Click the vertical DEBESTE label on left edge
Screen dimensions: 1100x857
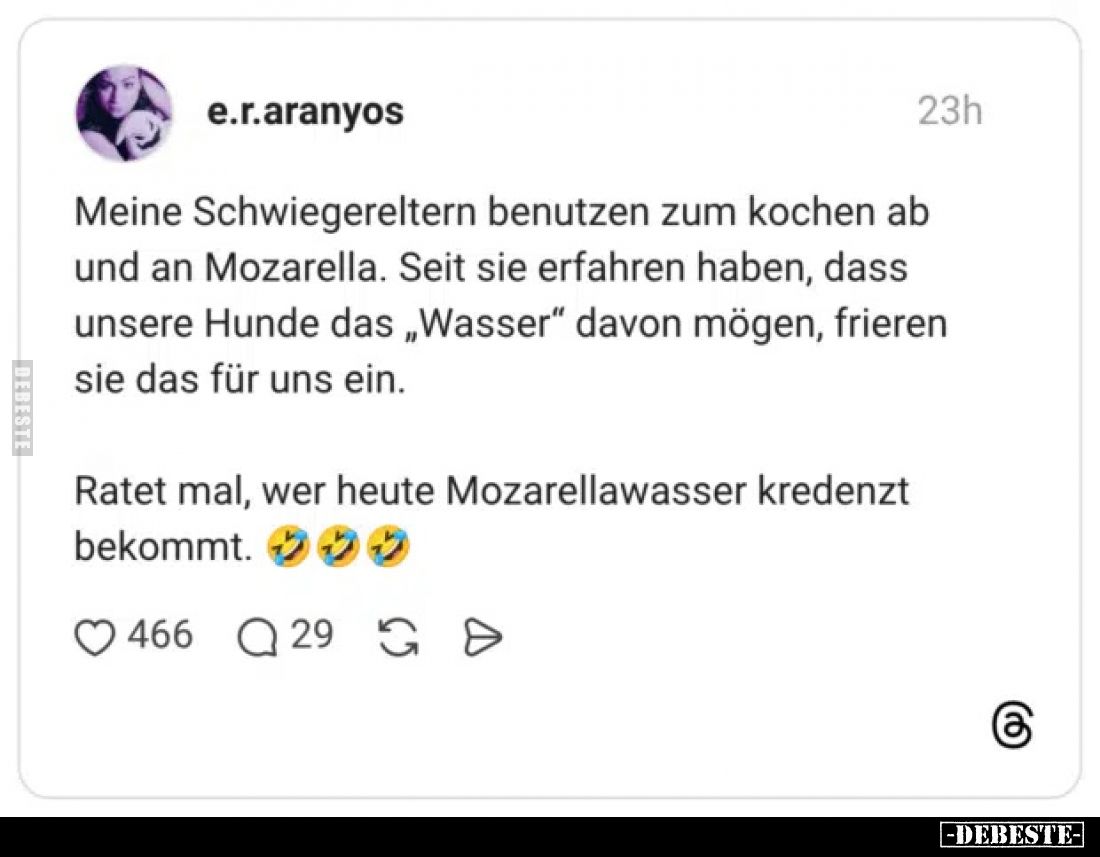click(22, 407)
